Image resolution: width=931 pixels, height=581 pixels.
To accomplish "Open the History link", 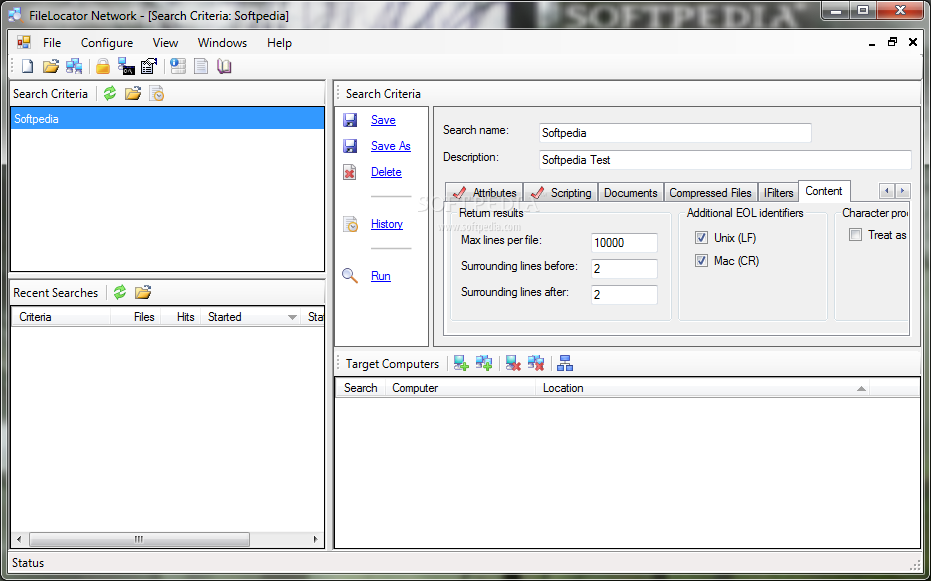I will click(387, 224).
